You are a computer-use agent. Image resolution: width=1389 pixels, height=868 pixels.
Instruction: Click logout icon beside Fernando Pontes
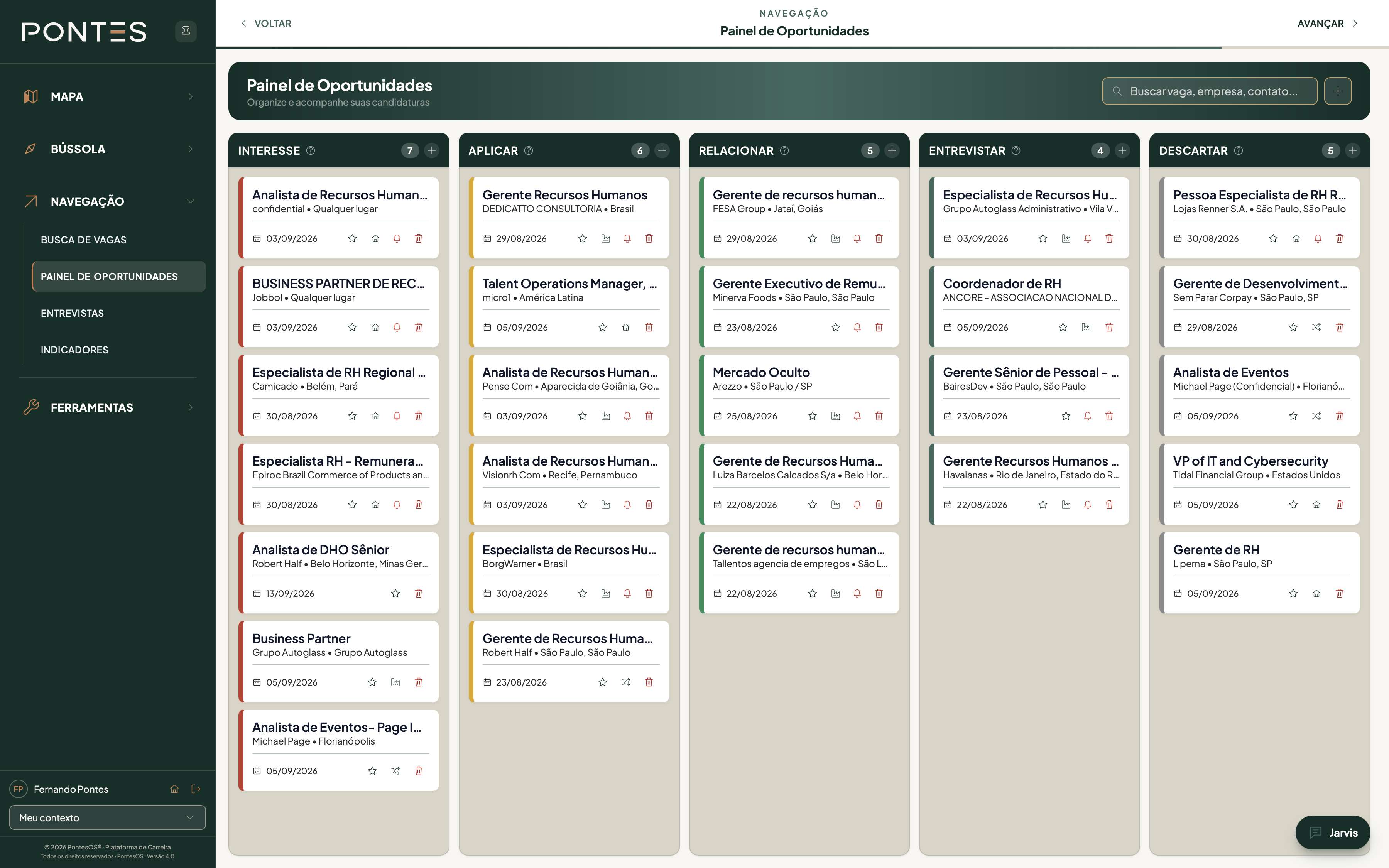coord(196,789)
